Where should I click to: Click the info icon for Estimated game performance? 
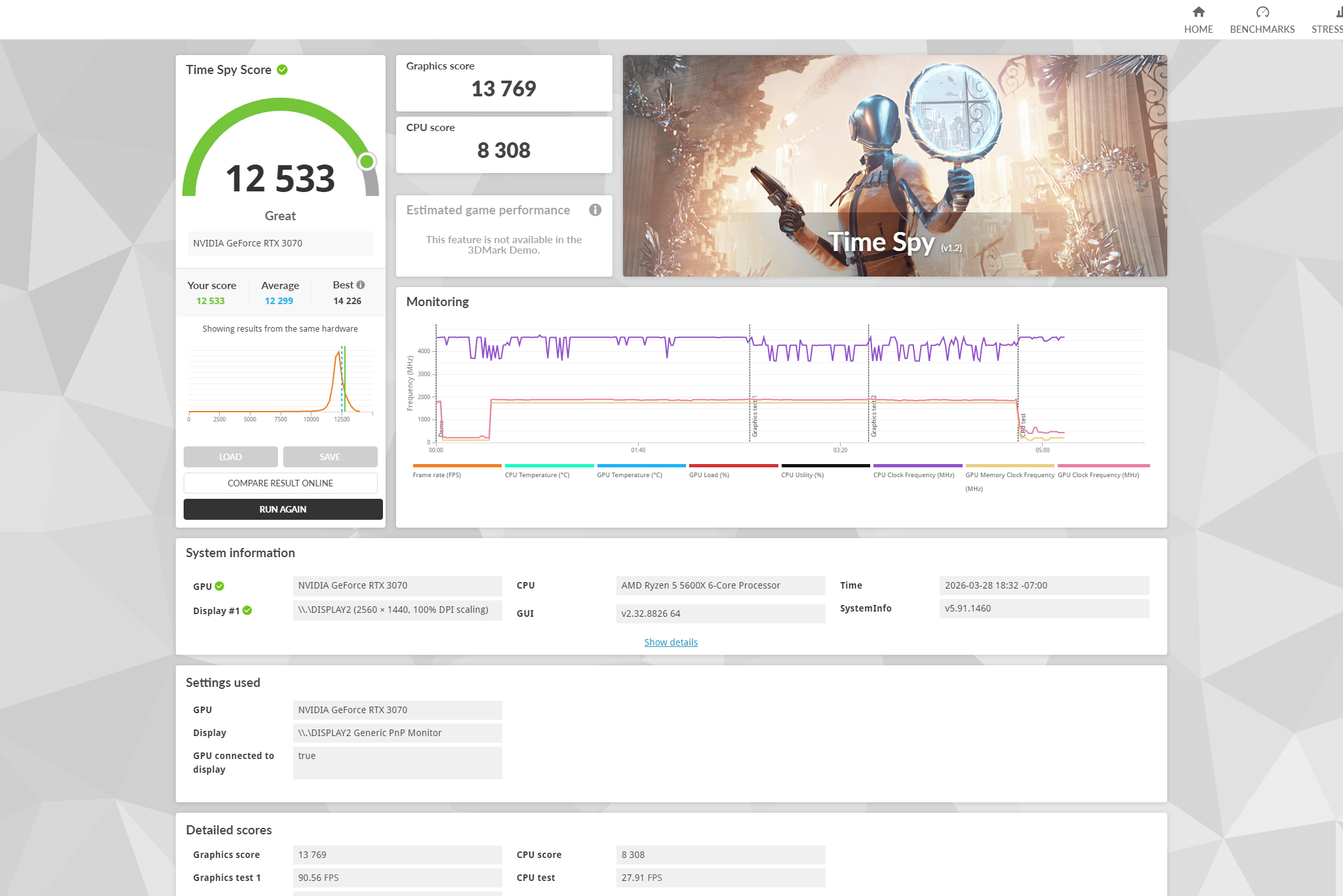point(595,210)
